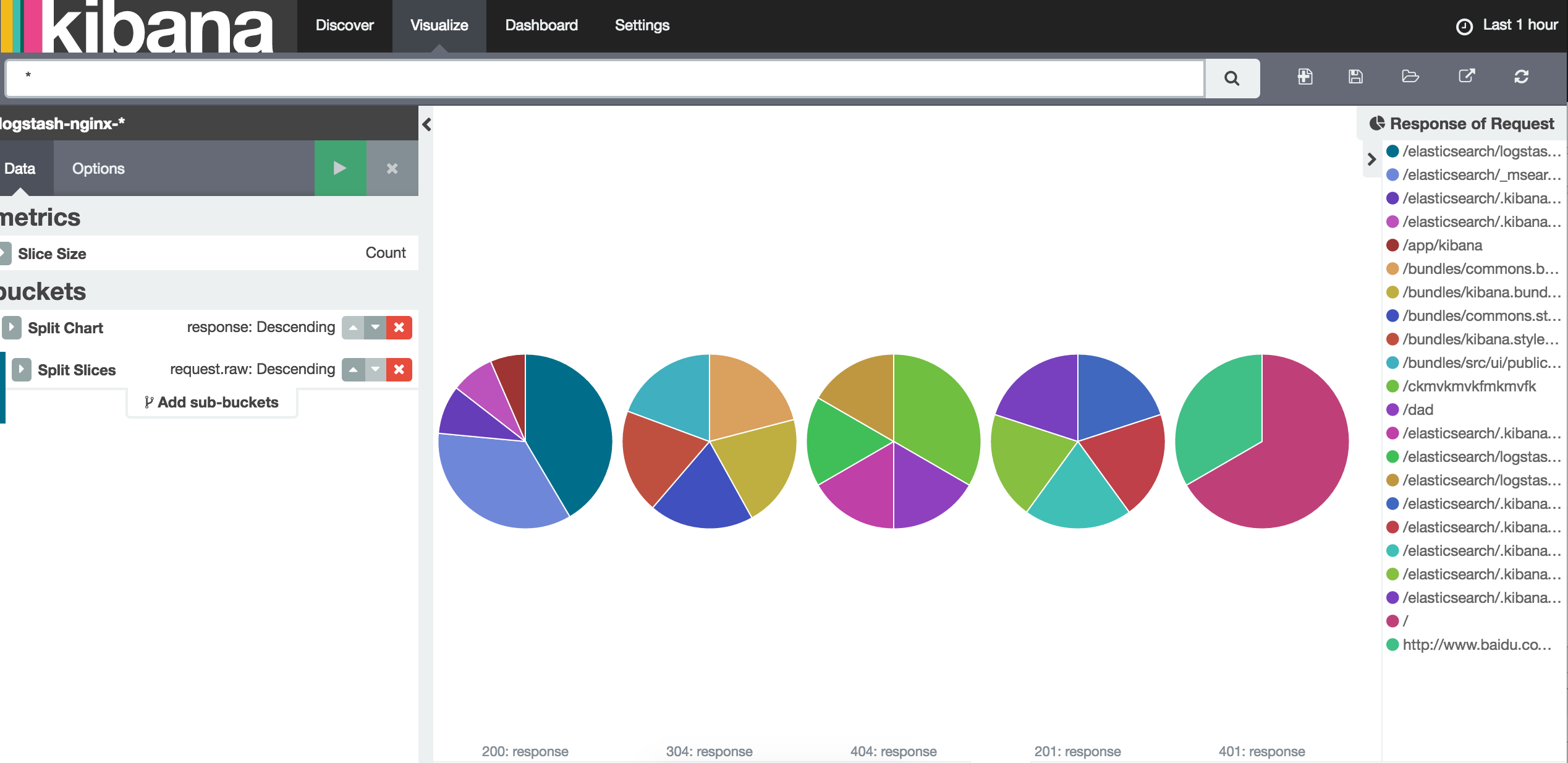Create a new visualization
Viewport: 1568px width, 763px height.
(1305, 77)
